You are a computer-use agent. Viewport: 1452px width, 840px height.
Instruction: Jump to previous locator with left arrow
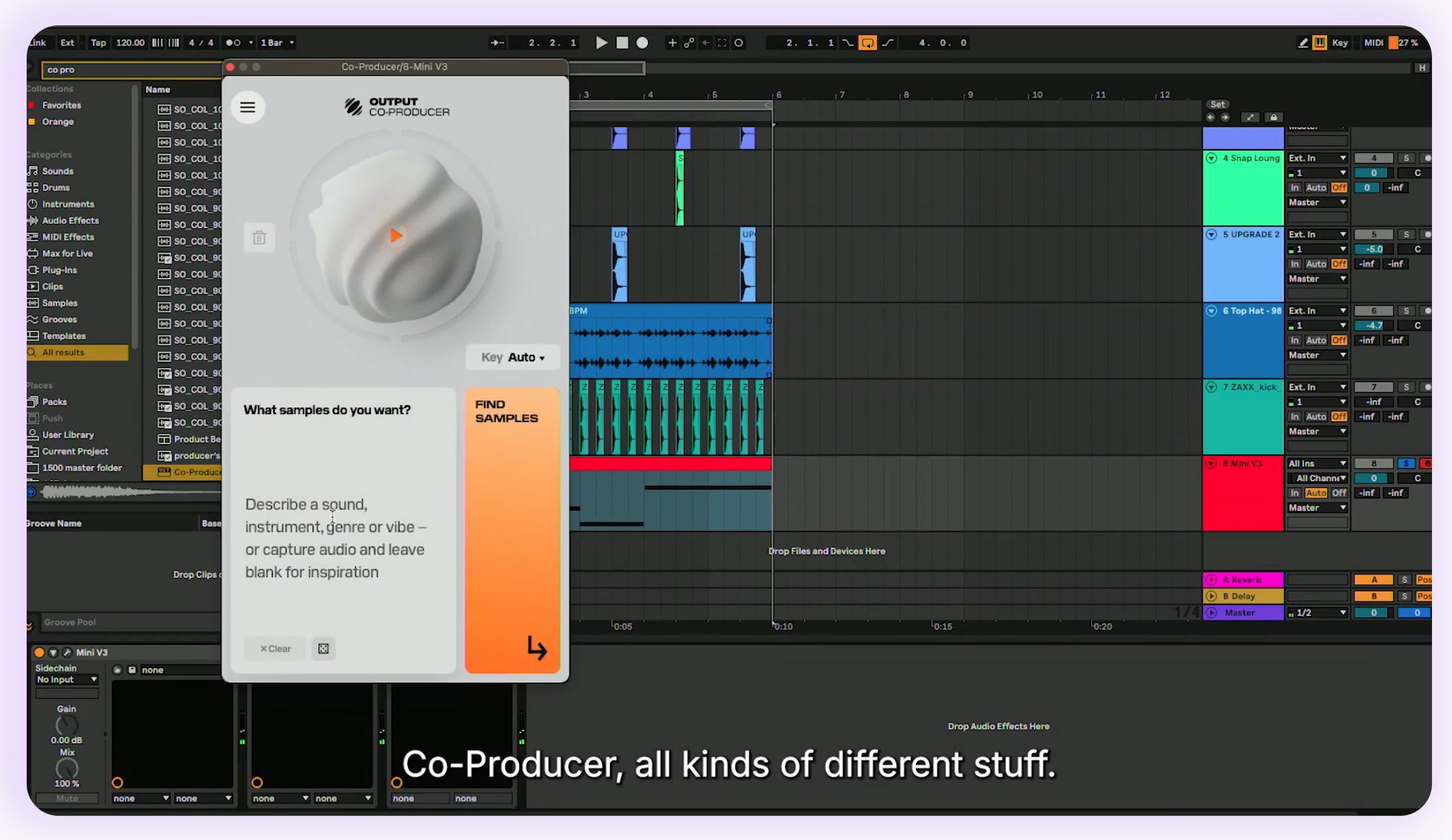point(1211,117)
